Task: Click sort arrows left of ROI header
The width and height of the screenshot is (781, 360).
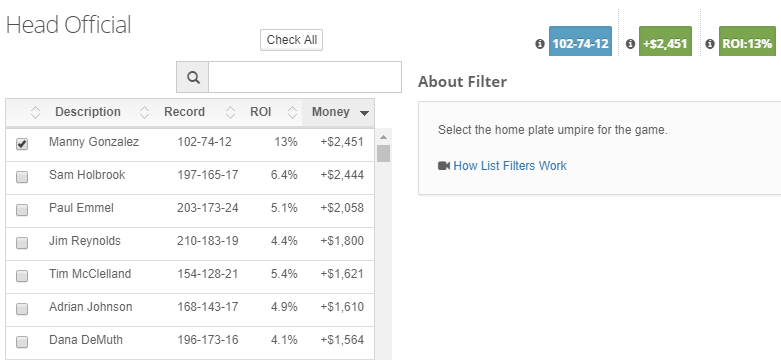Action: [x=230, y=112]
